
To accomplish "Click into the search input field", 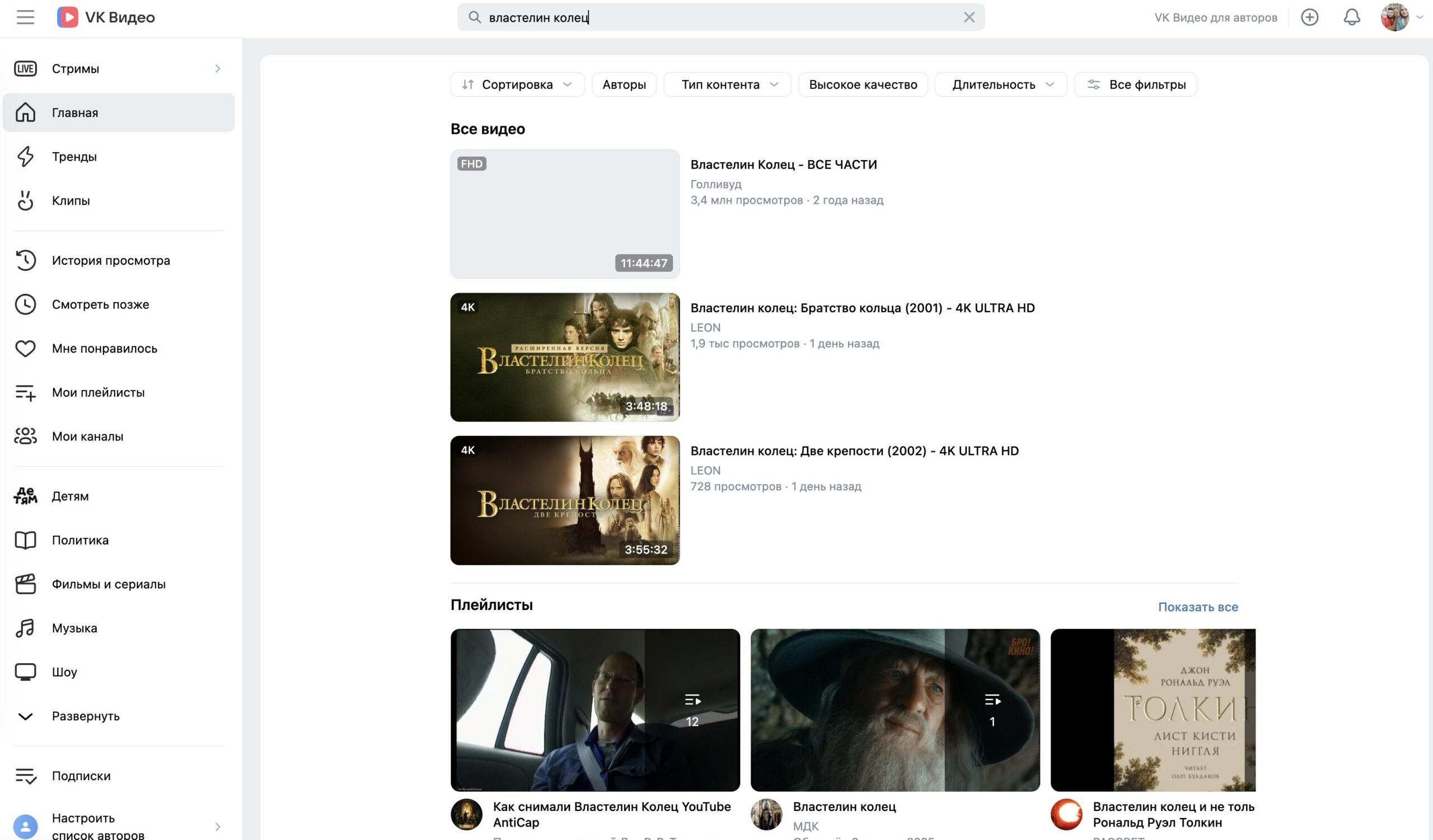I will pyautogui.click(x=720, y=17).
